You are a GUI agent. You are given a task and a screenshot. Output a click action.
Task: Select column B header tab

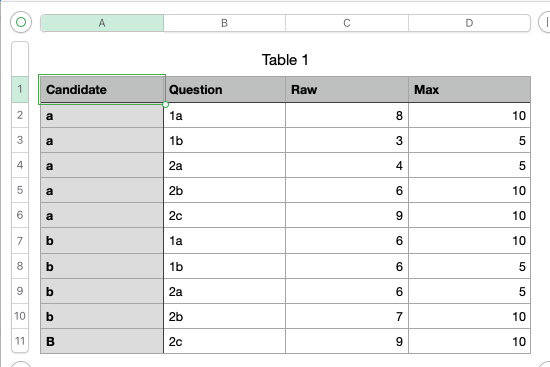point(224,23)
